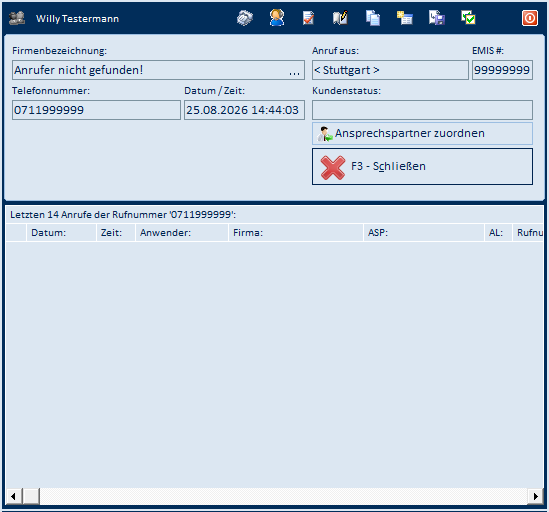This screenshot has height=512, width=549.
Task: Click the Telefonnummer input field
Action: coord(96,110)
